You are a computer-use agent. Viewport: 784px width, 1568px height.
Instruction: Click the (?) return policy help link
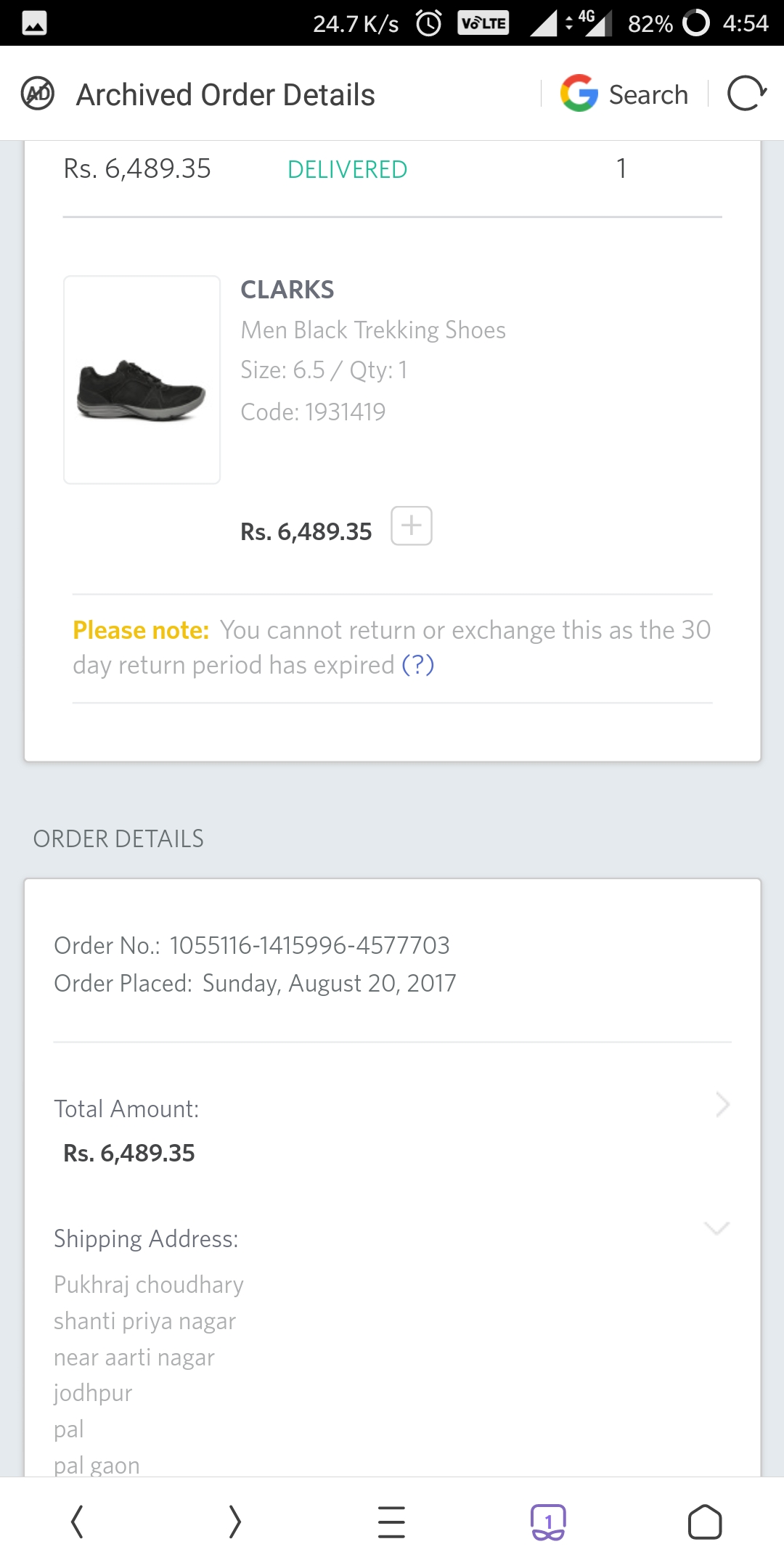tap(418, 665)
